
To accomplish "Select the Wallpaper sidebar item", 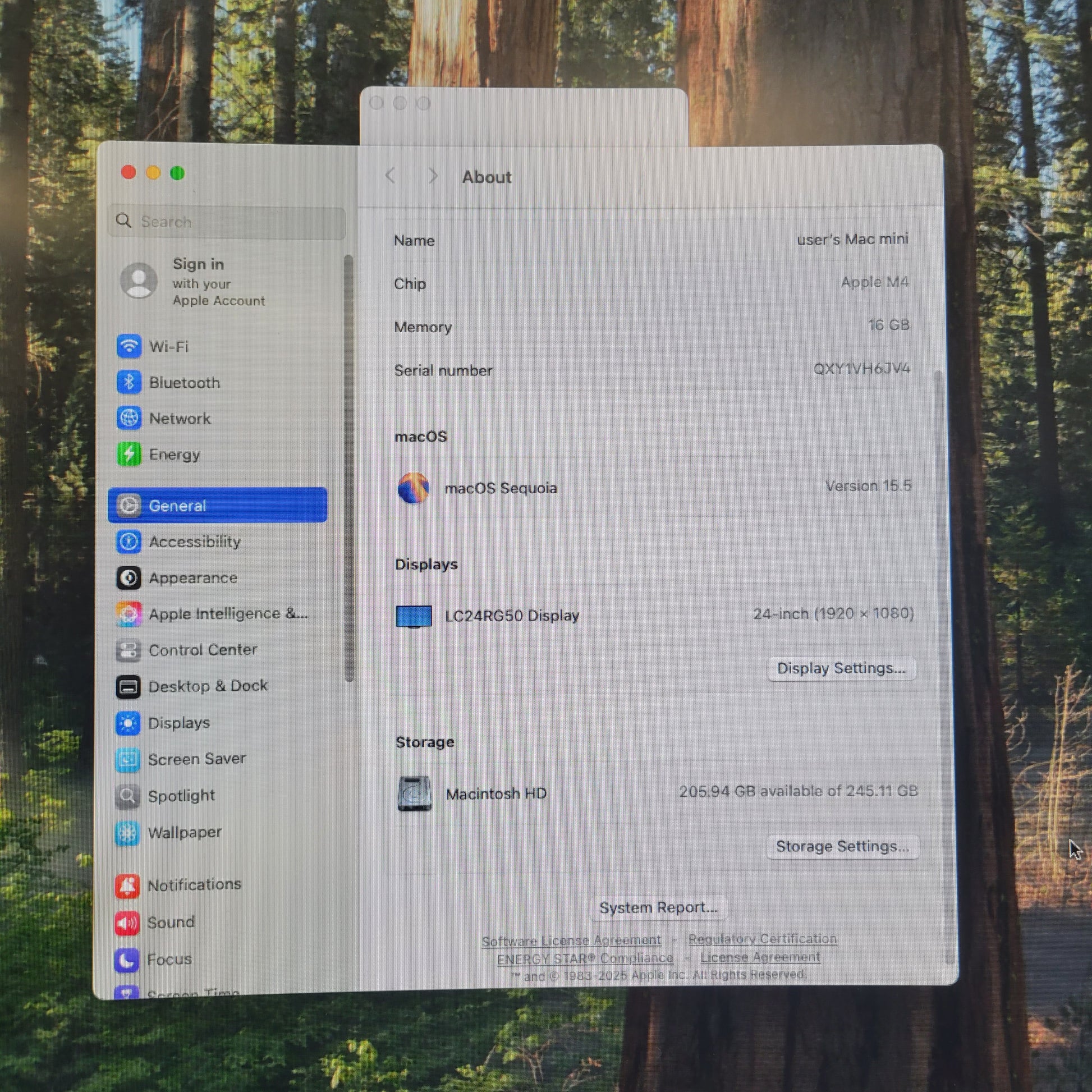I will point(184,833).
